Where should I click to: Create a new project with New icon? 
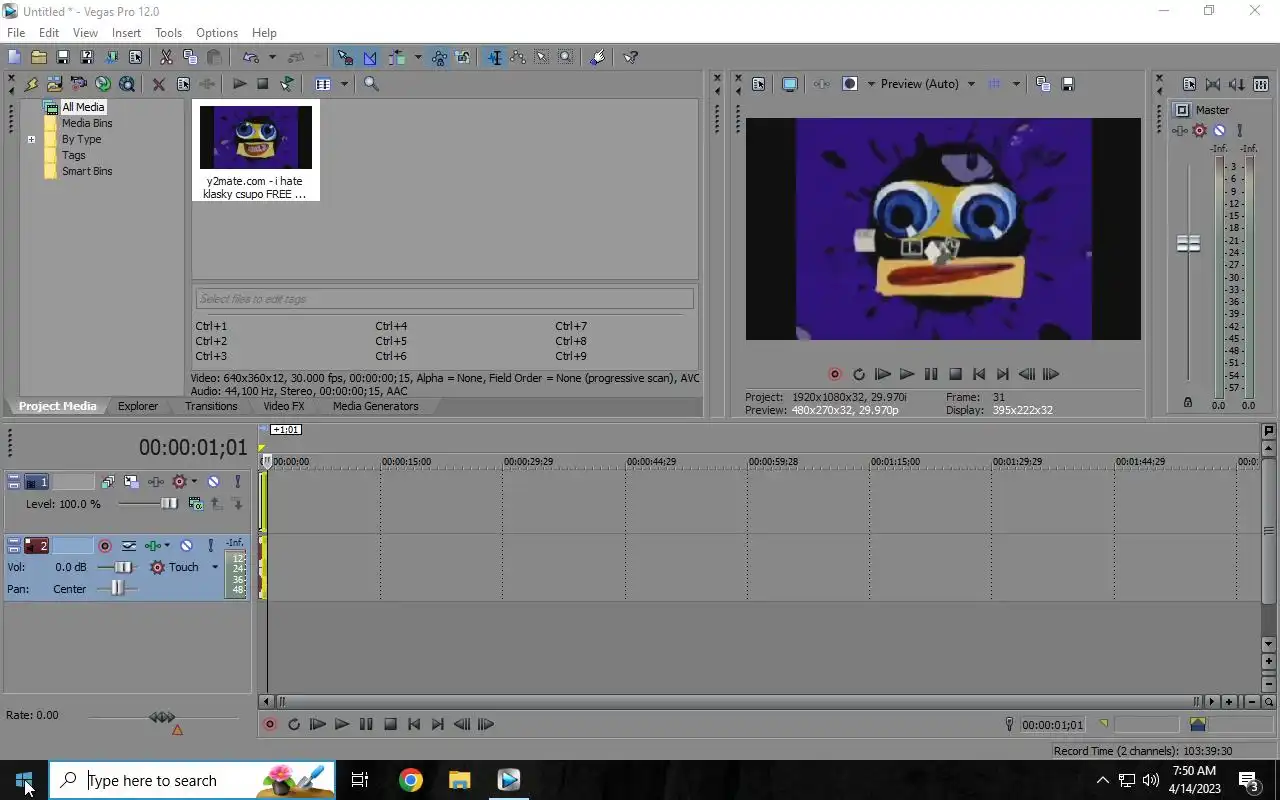[14, 57]
